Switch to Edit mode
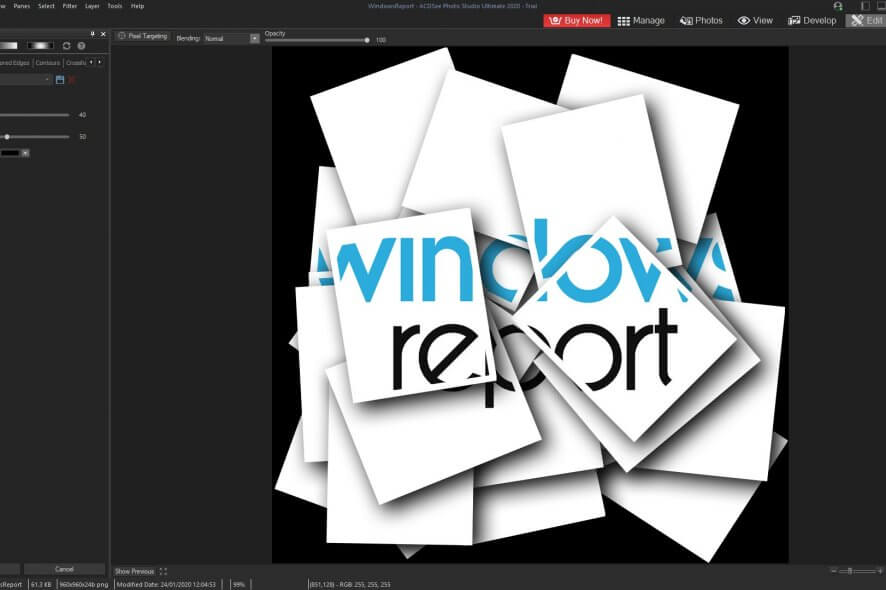 pyautogui.click(x=866, y=20)
